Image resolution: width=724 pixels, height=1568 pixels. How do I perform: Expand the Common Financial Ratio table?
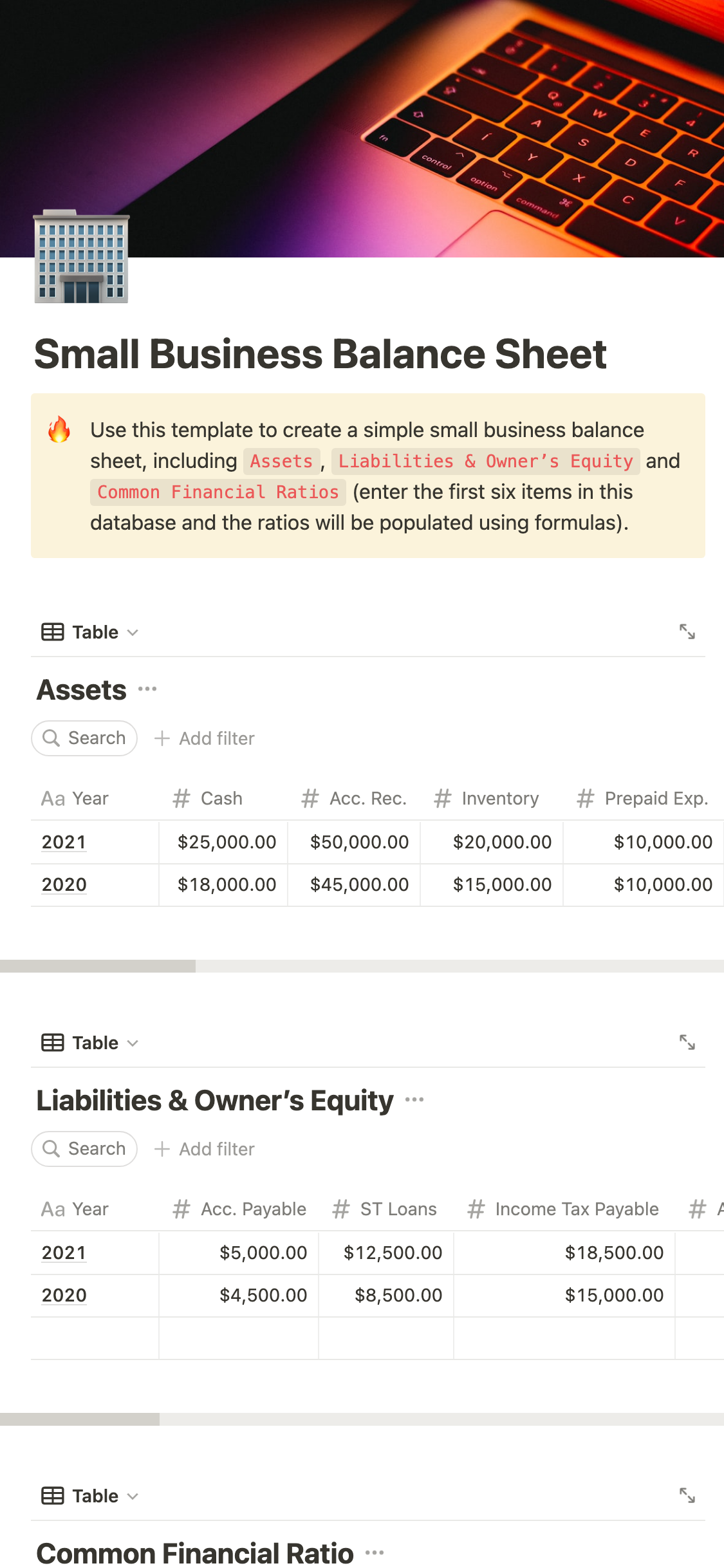pyautogui.click(x=687, y=1495)
